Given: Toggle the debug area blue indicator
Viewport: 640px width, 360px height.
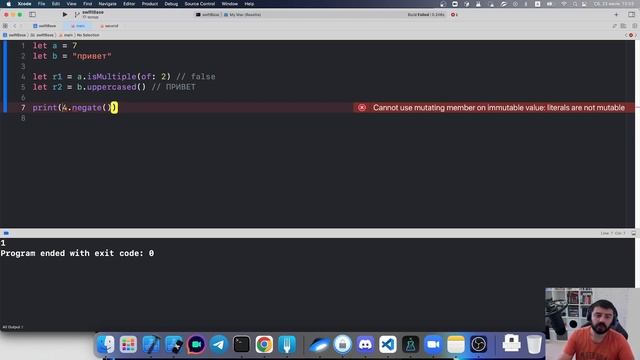Looking at the screenshot, I should point(6,233).
